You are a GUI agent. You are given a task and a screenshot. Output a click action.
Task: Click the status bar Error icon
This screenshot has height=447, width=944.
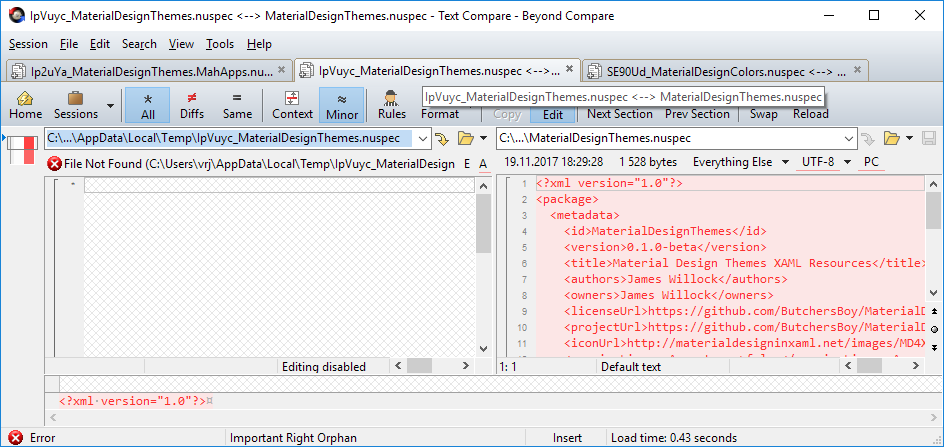(x=16, y=438)
